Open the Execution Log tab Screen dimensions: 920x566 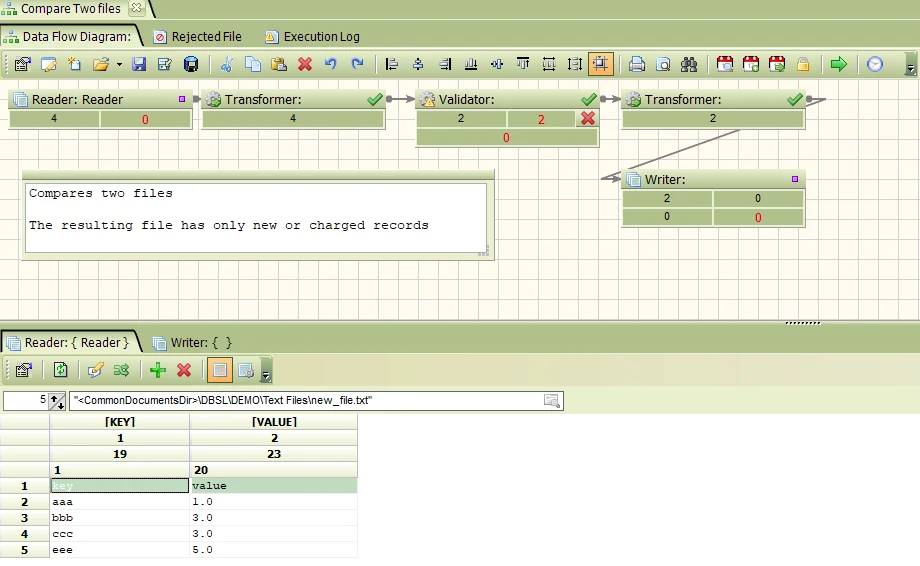313,36
